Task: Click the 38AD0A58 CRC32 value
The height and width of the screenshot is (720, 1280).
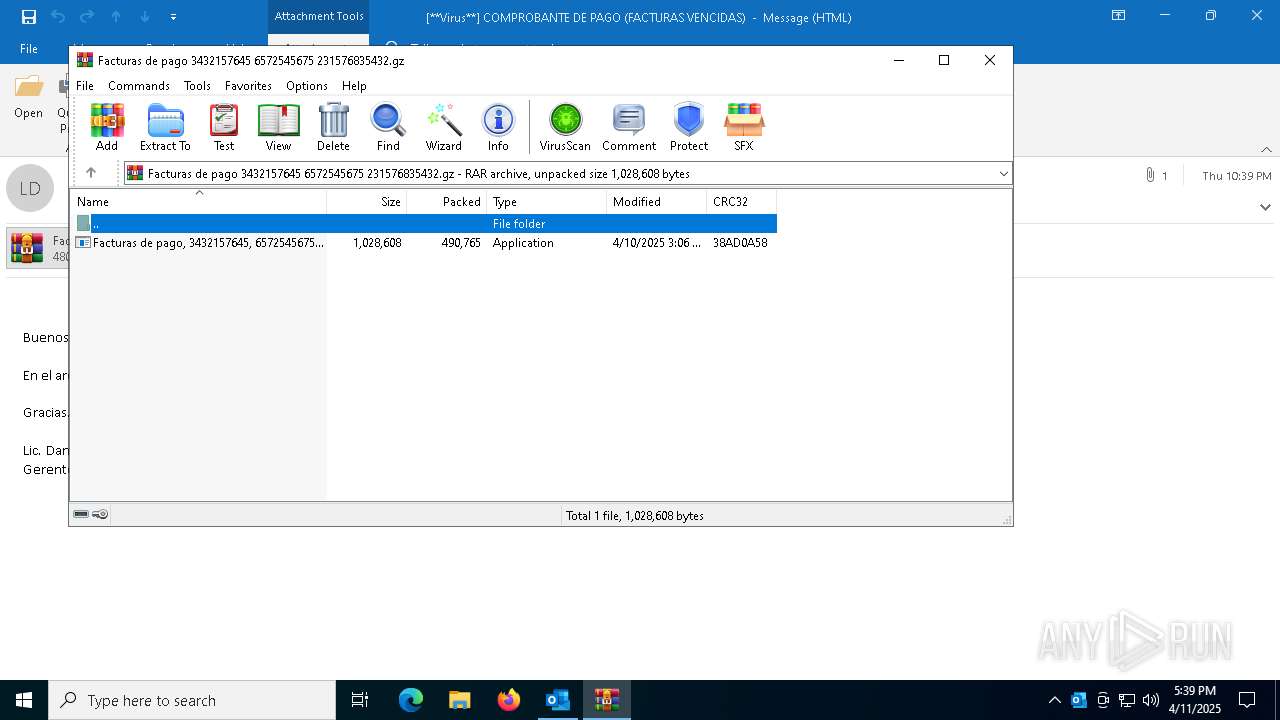Action: pos(740,243)
